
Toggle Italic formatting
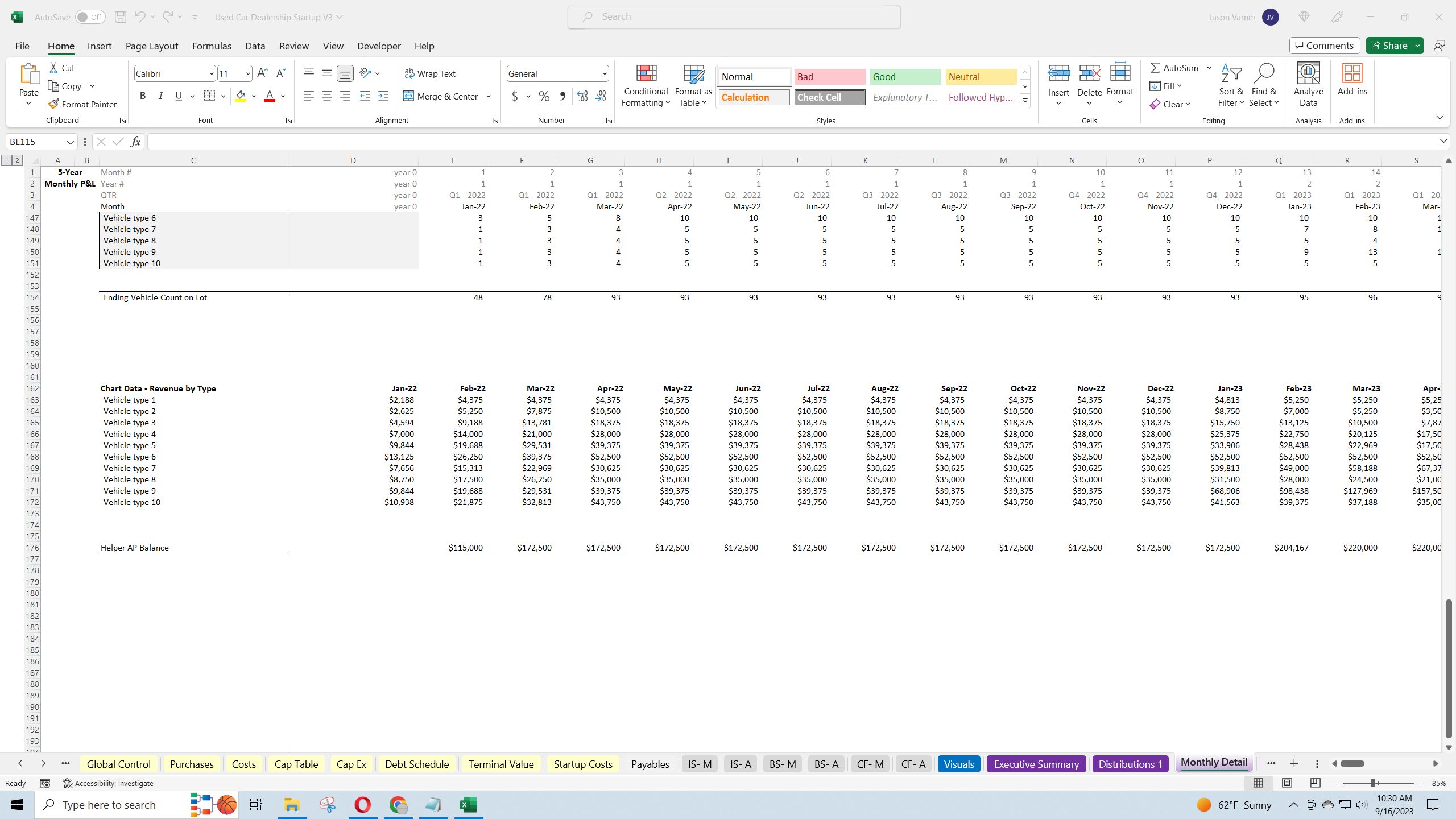tap(160, 96)
